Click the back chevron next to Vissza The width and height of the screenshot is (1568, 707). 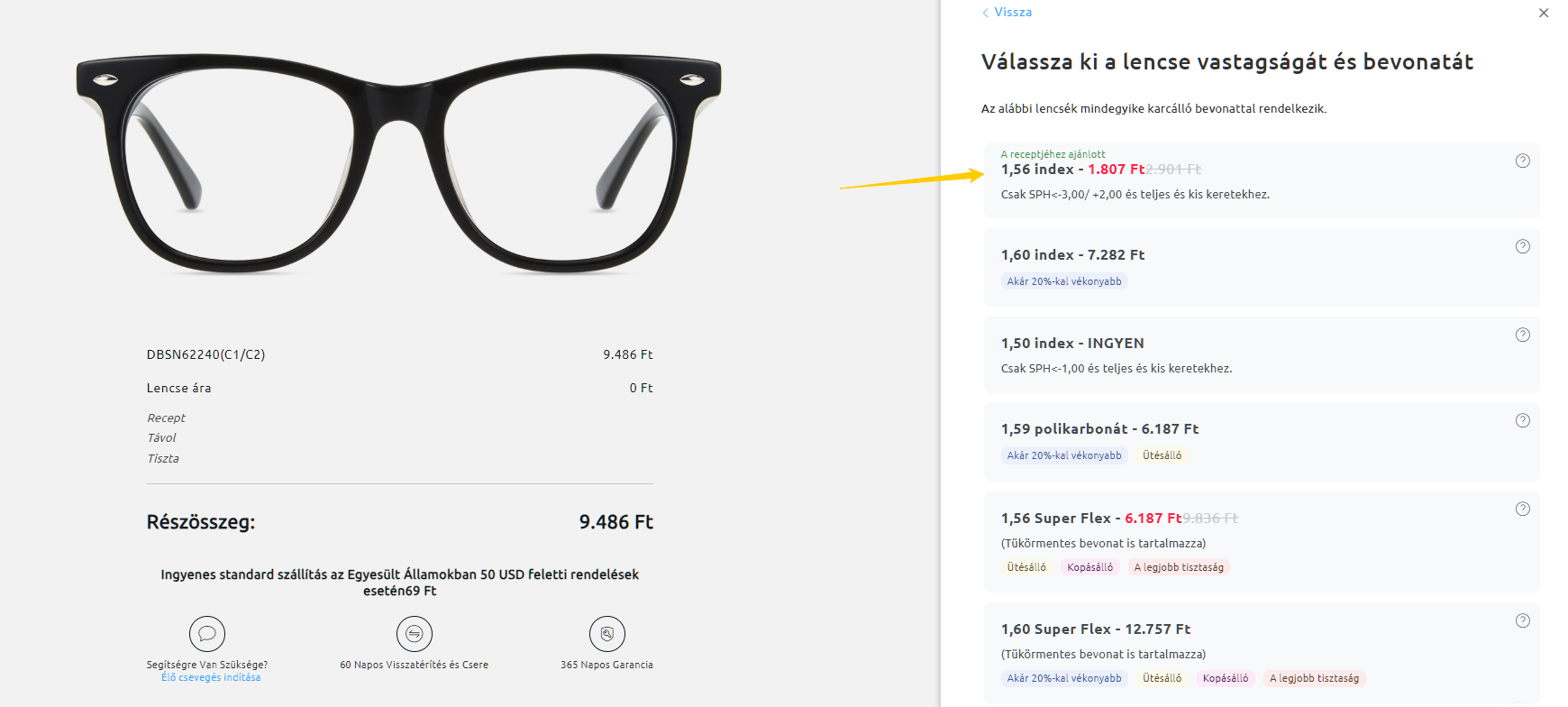[985, 13]
